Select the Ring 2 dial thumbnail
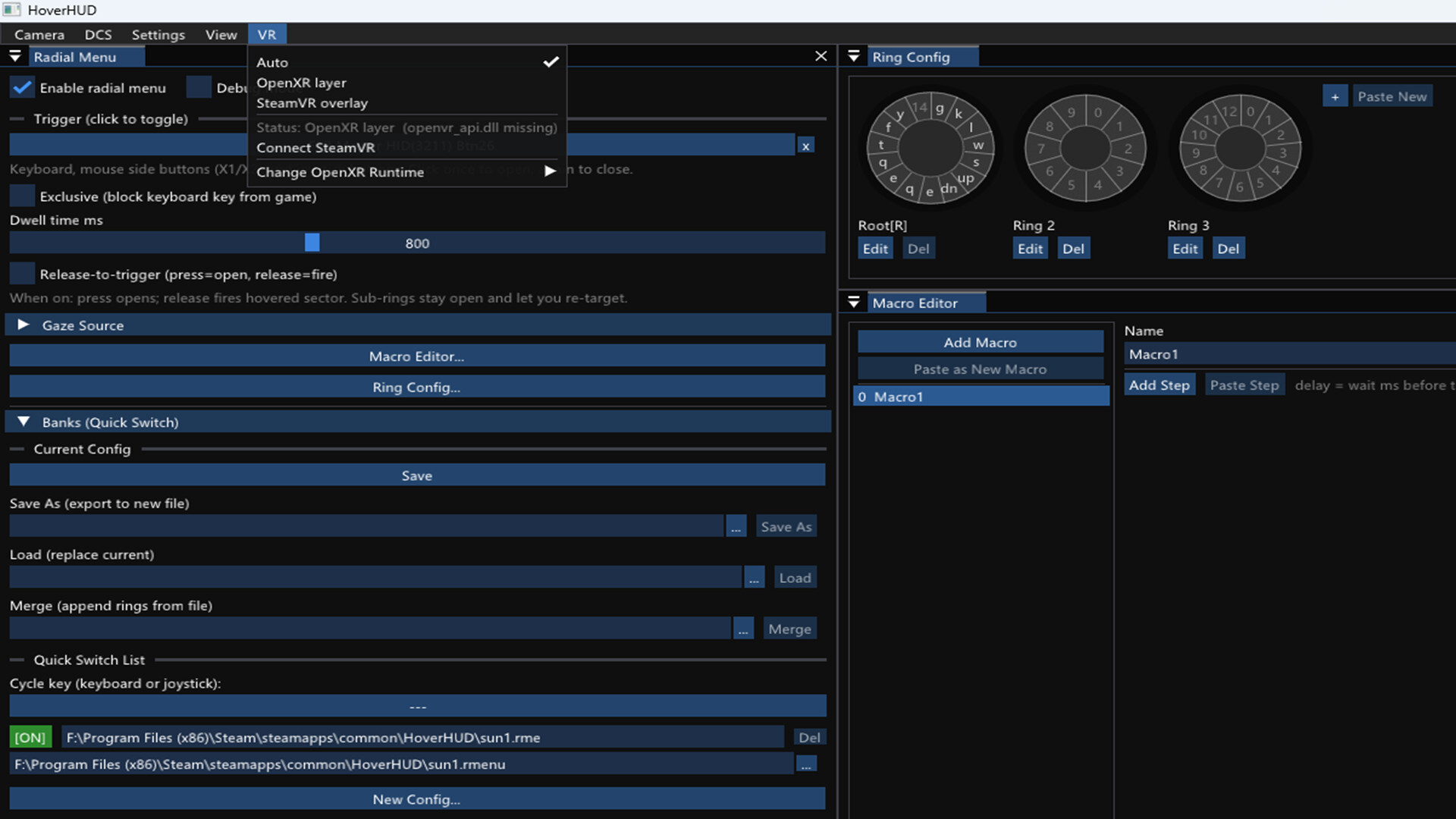Image resolution: width=1456 pixels, height=819 pixels. pos(1085,148)
